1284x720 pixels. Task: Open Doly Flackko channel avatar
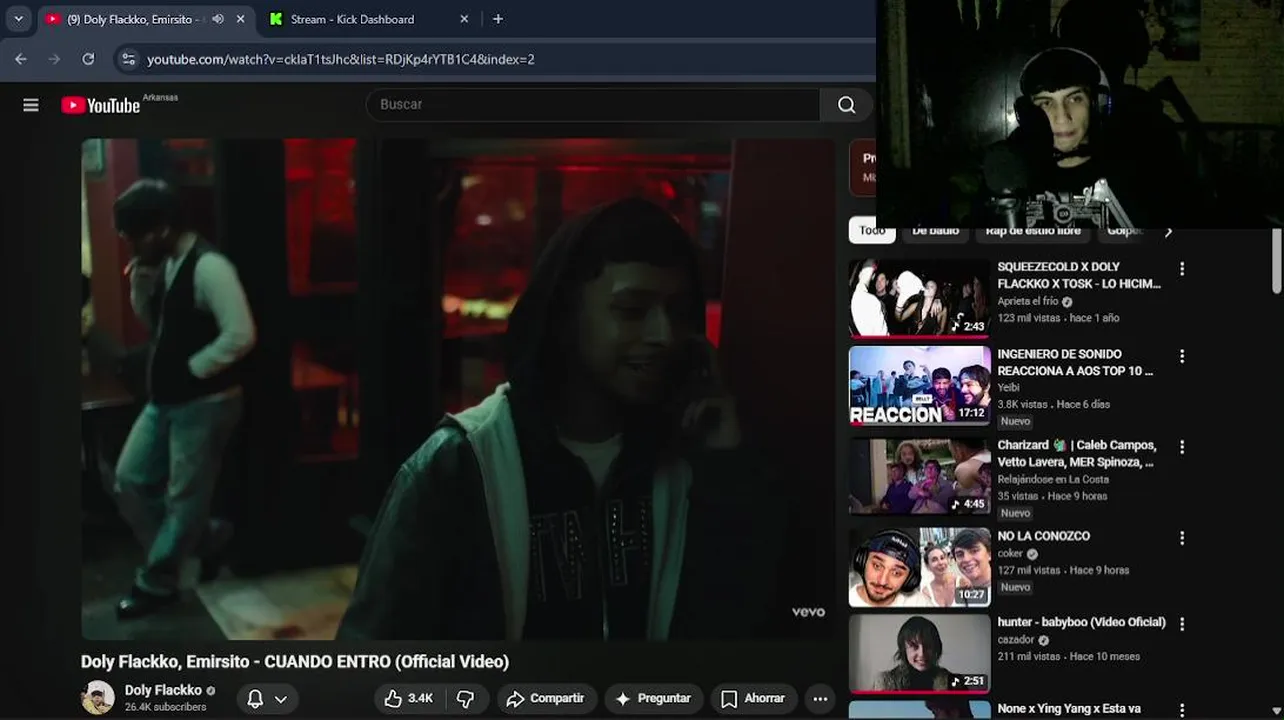pos(98,697)
